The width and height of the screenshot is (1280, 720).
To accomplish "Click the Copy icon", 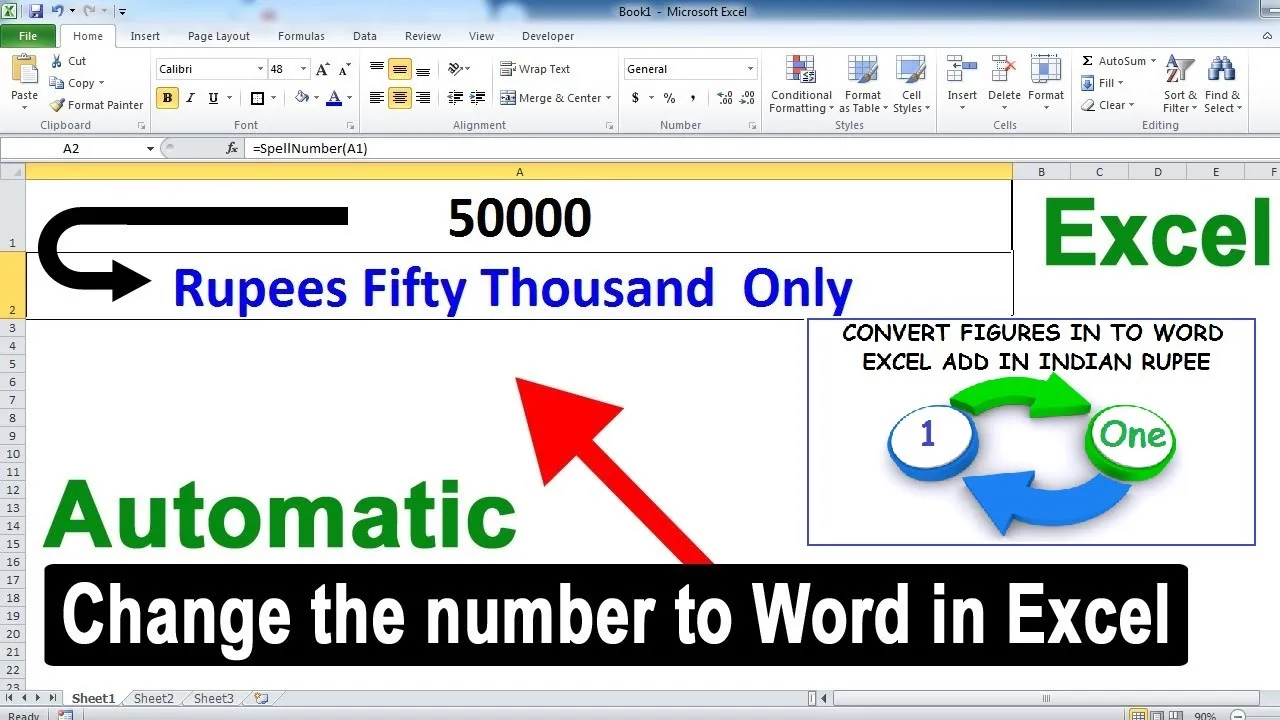I will tap(57, 83).
